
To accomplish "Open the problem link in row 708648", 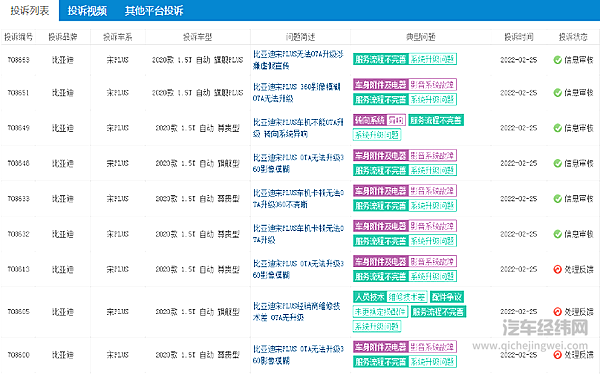I will tap(298, 163).
